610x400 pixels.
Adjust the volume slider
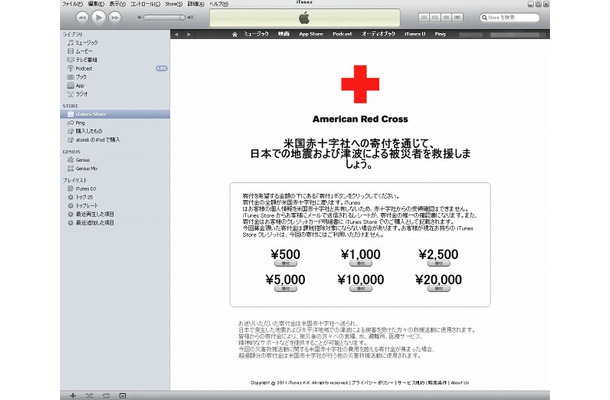pyautogui.click(x=164, y=18)
